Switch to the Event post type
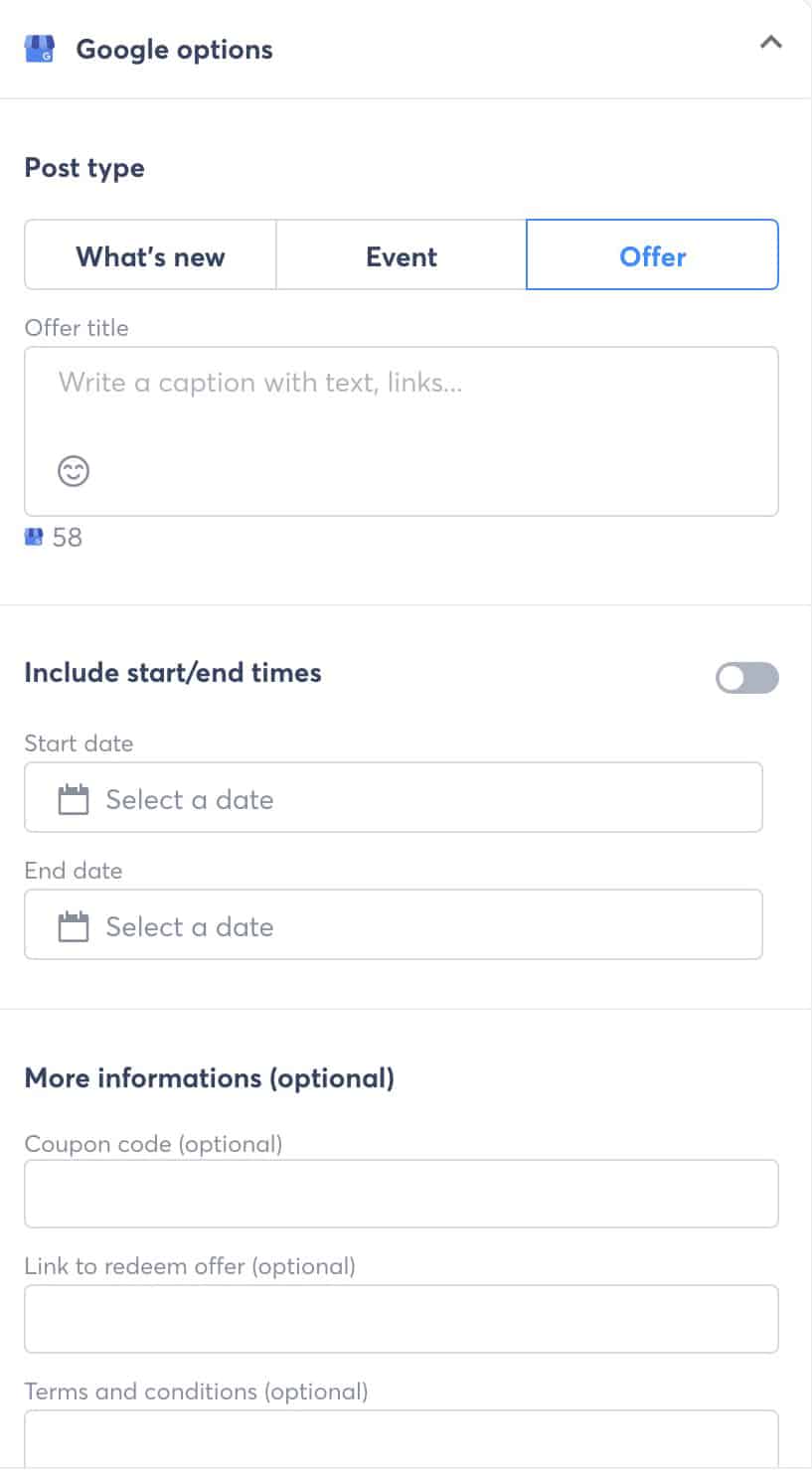This screenshot has height=1474, width=812. click(x=401, y=256)
